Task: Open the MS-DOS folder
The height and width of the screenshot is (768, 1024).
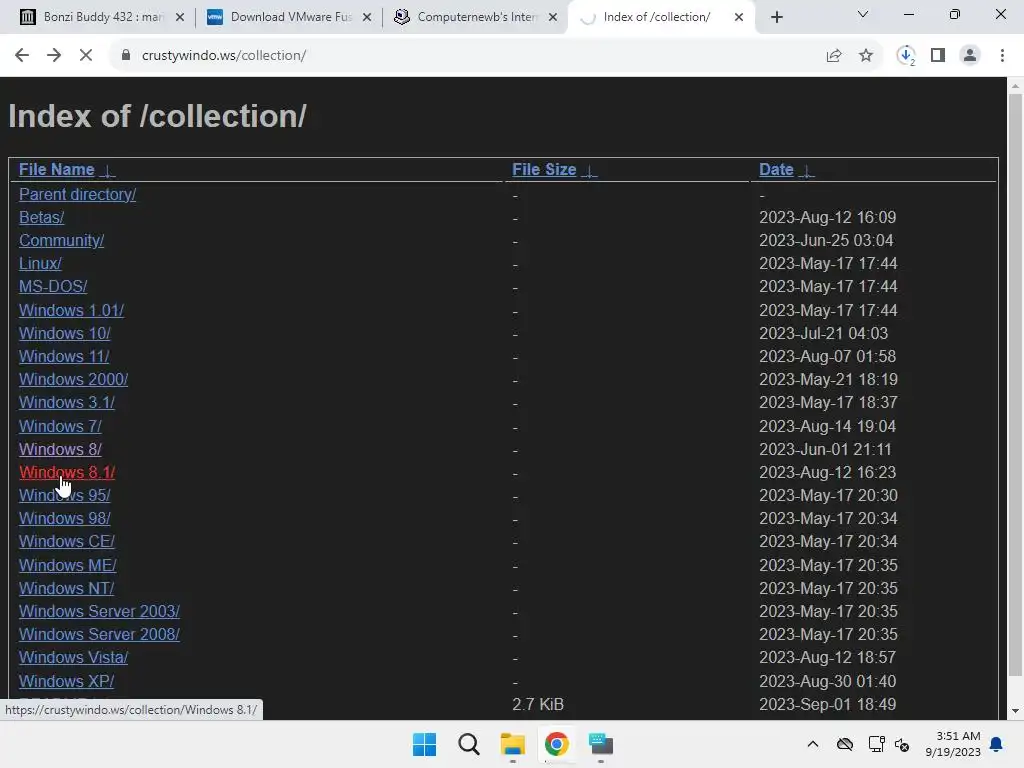Action: (53, 287)
